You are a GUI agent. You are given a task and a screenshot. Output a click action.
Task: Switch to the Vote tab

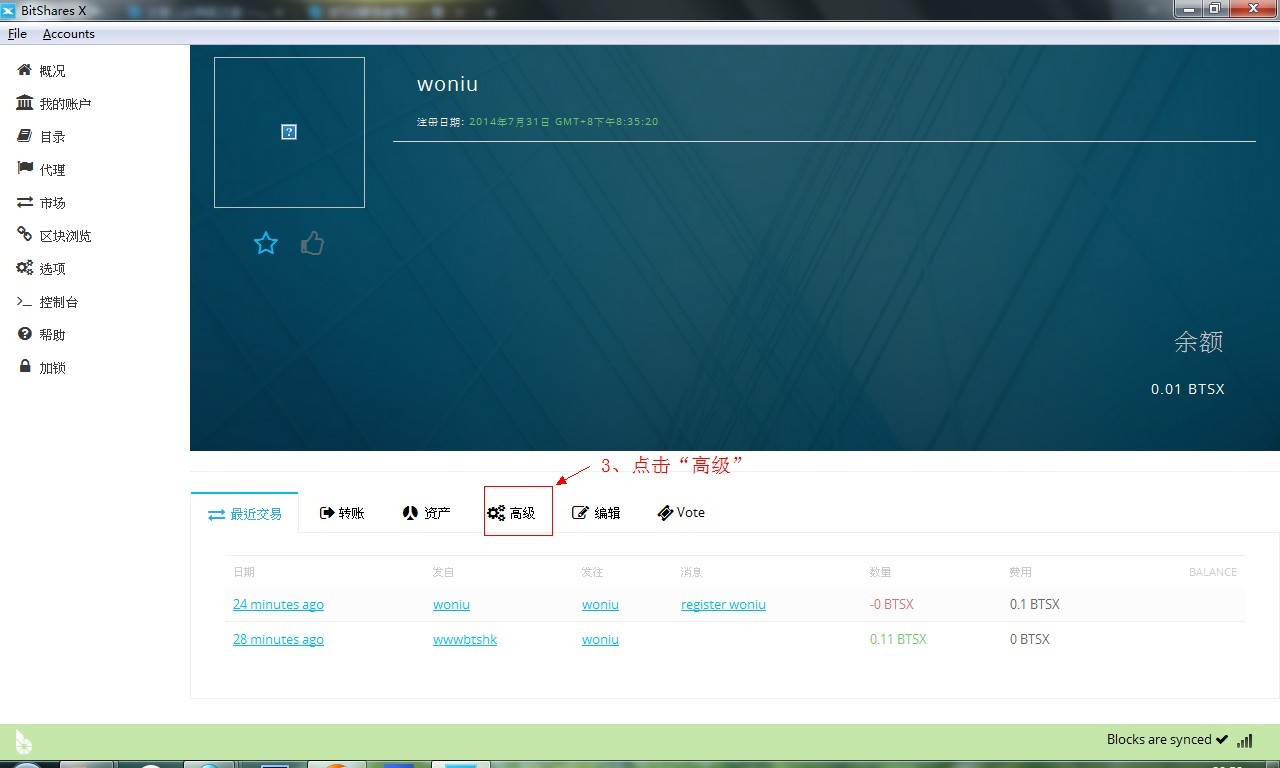tap(681, 513)
